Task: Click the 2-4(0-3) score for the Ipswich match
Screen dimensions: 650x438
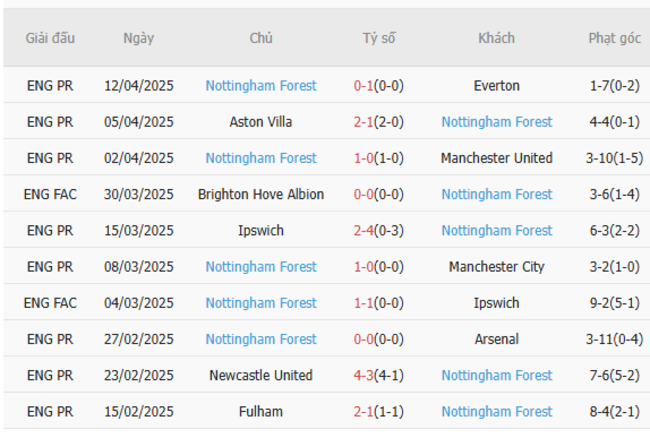Action: click(x=379, y=230)
